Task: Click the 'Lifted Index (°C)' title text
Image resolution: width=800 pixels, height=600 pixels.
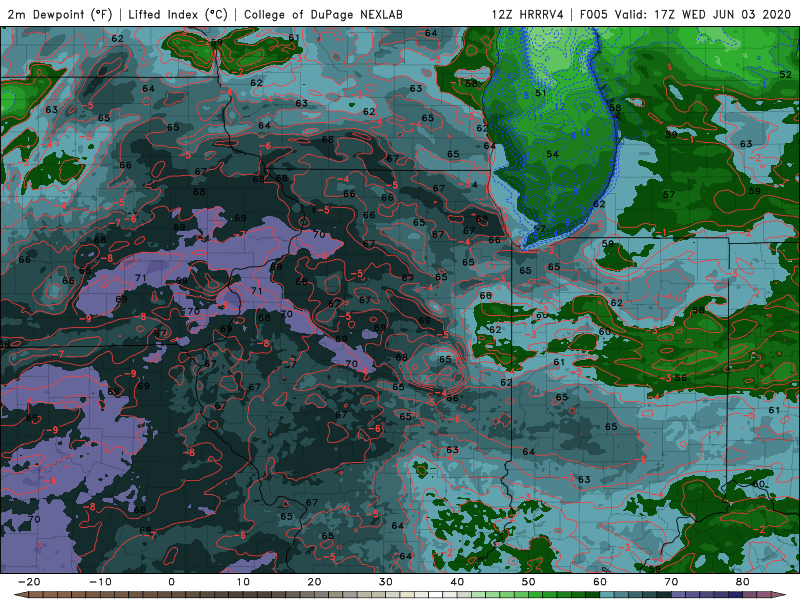Action: pyautogui.click(x=178, y=15)
